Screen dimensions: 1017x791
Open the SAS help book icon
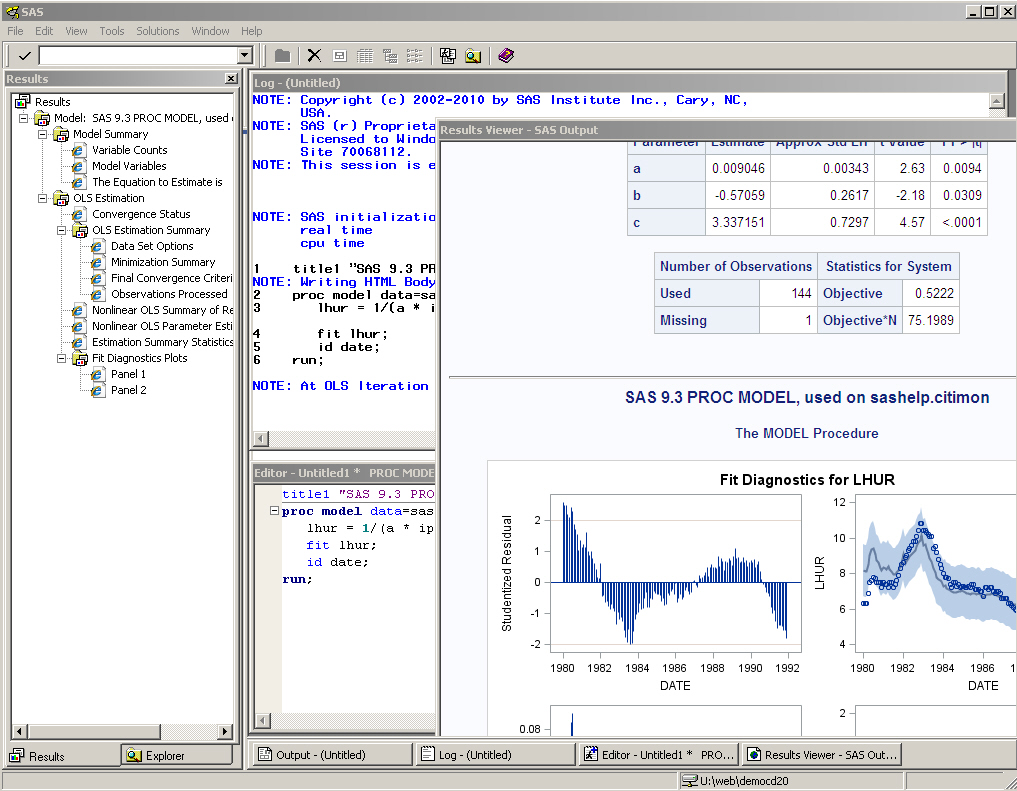(506, 56)
